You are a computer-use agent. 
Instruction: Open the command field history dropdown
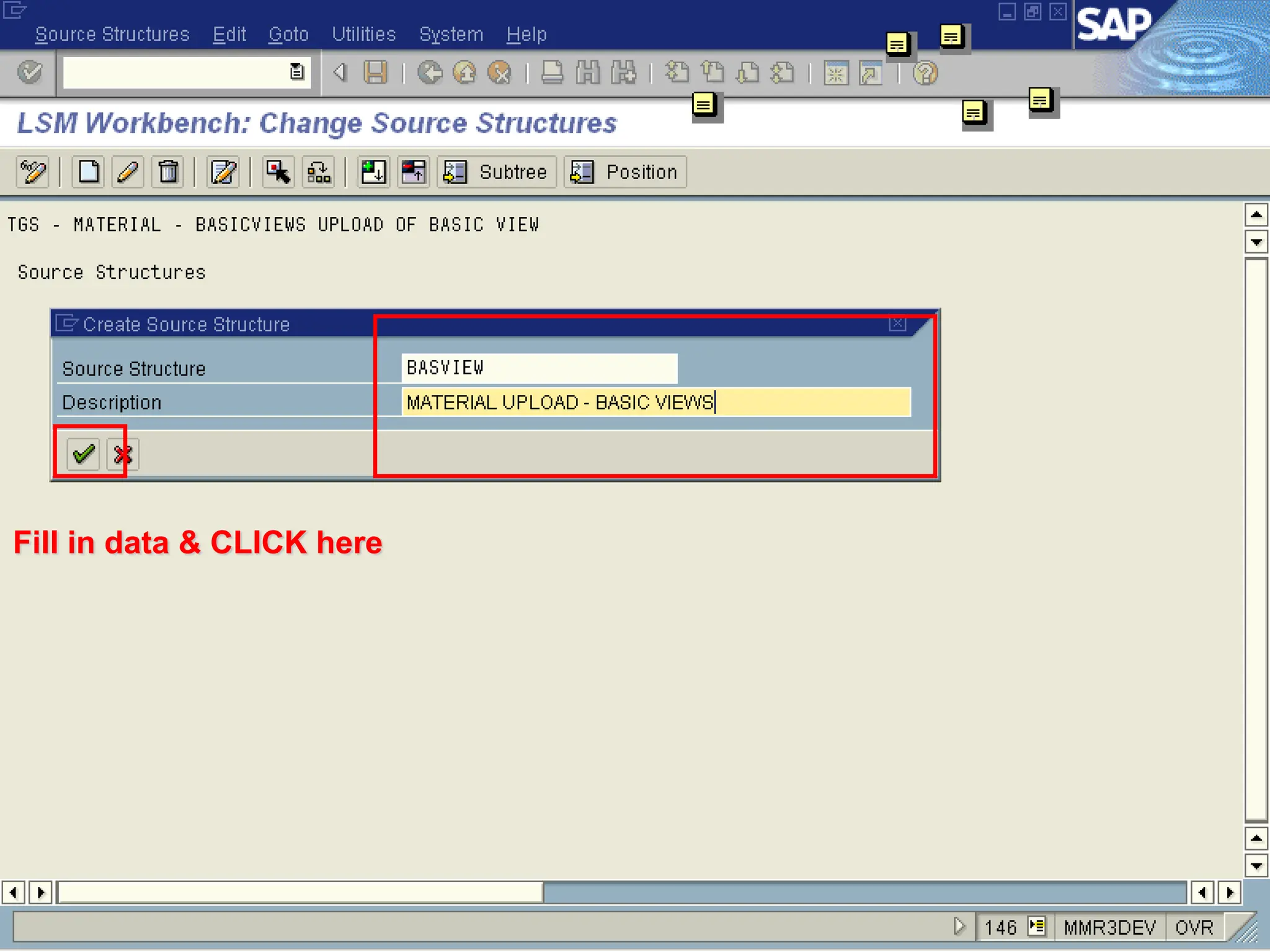297,73
